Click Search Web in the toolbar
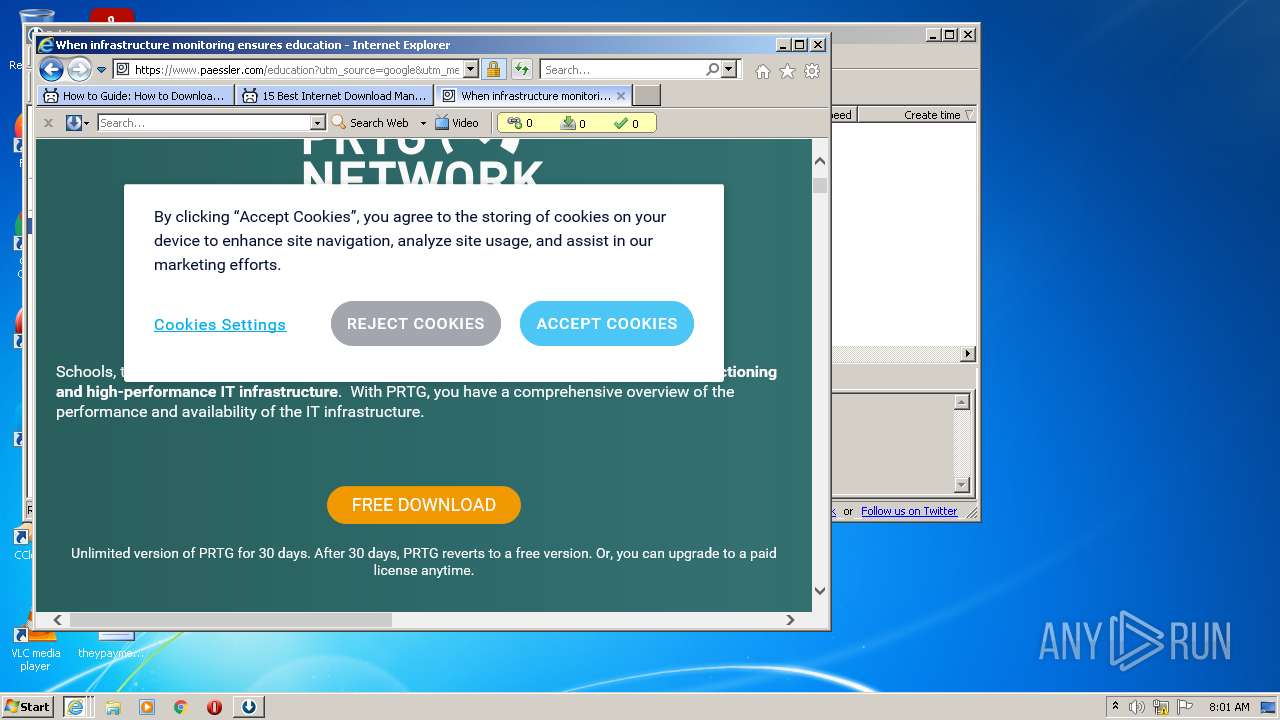1280x720 pixels. (370, 123)
